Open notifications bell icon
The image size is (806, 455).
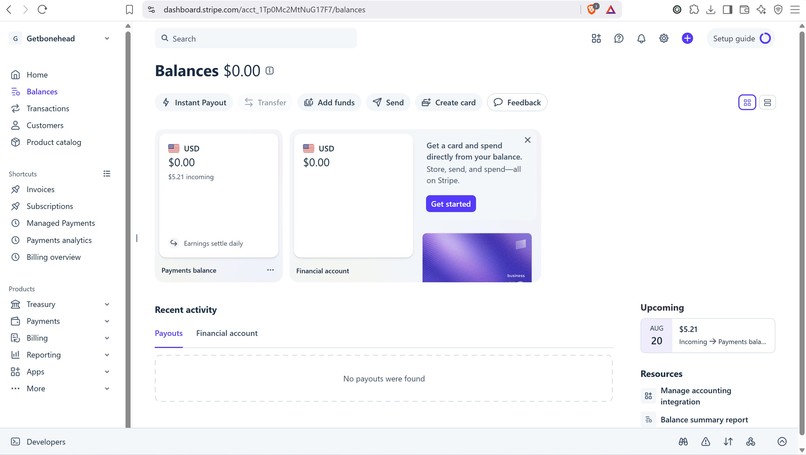(641, 39)
